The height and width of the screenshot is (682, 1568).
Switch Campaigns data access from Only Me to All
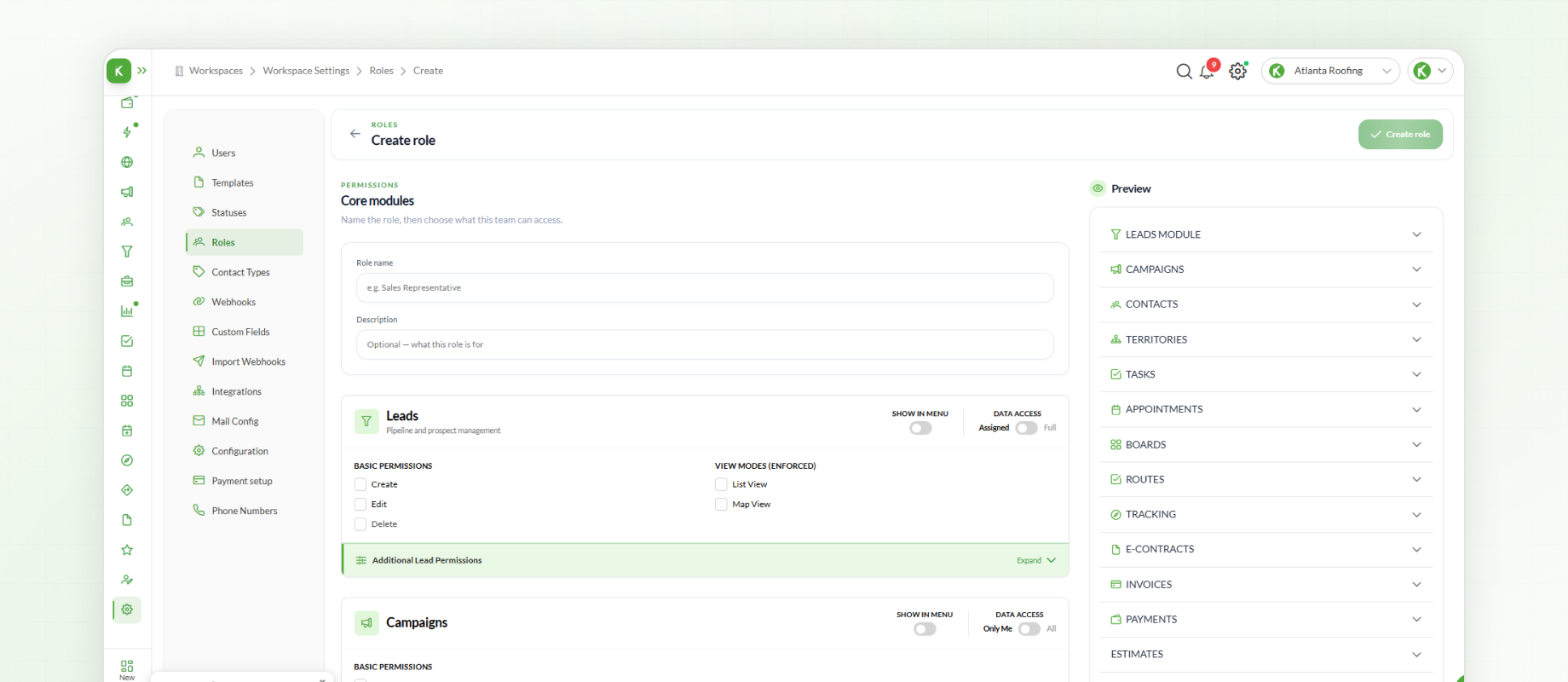(x=1029, y=629)
